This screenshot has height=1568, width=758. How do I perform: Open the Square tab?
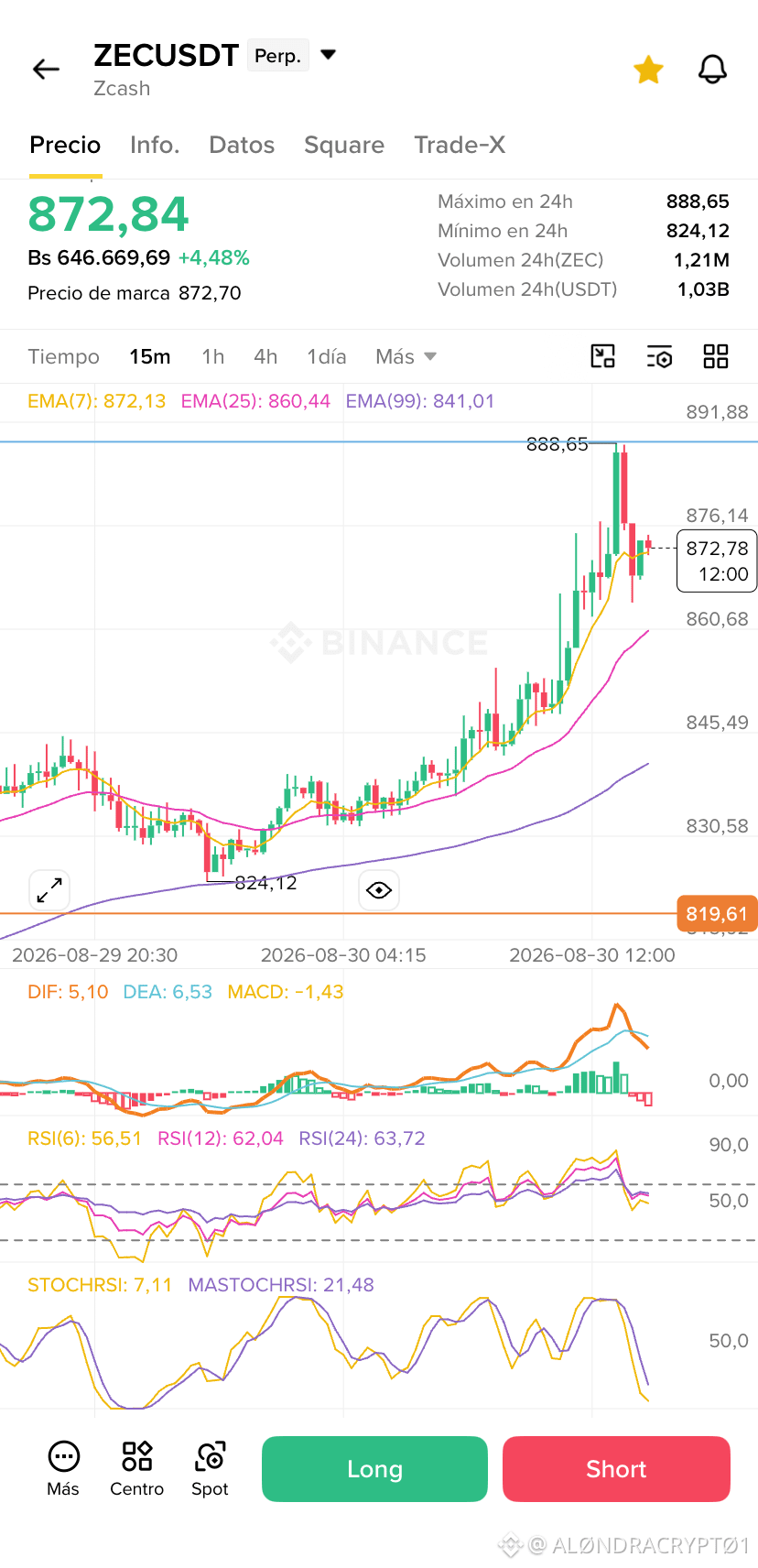point(344,145)
